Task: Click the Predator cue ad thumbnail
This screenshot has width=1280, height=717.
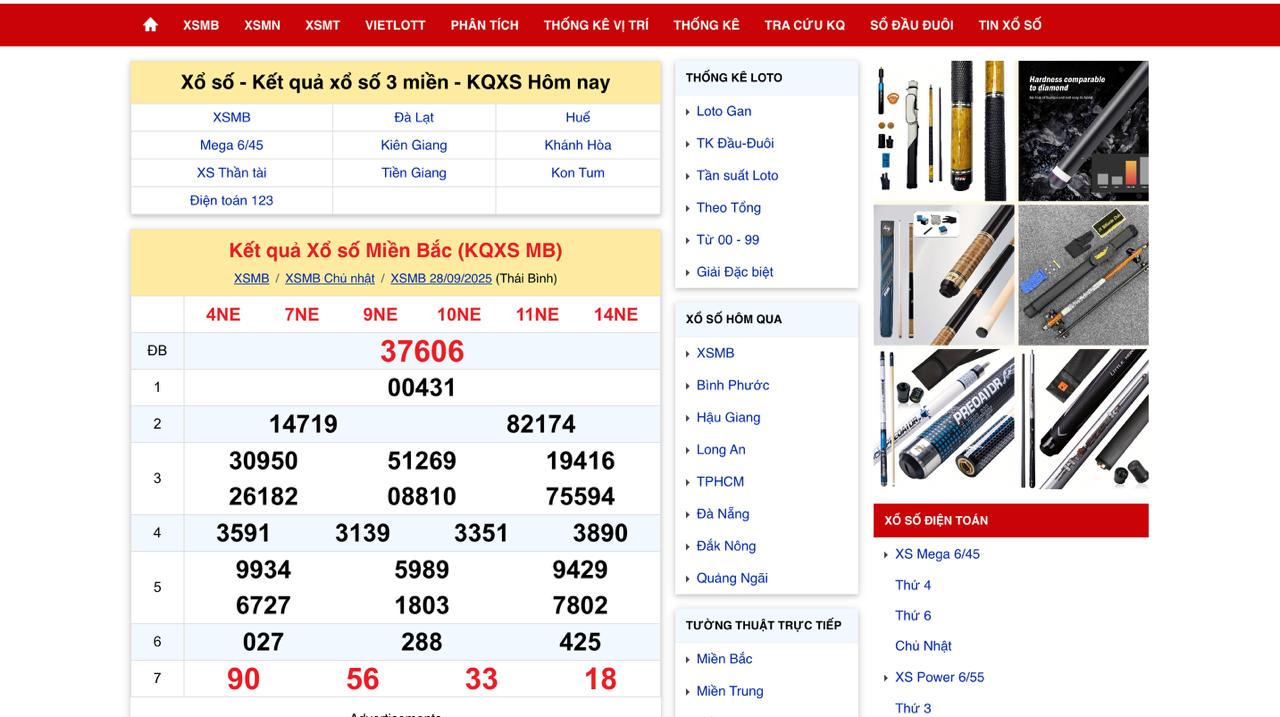Action: (x=944, y=419)
